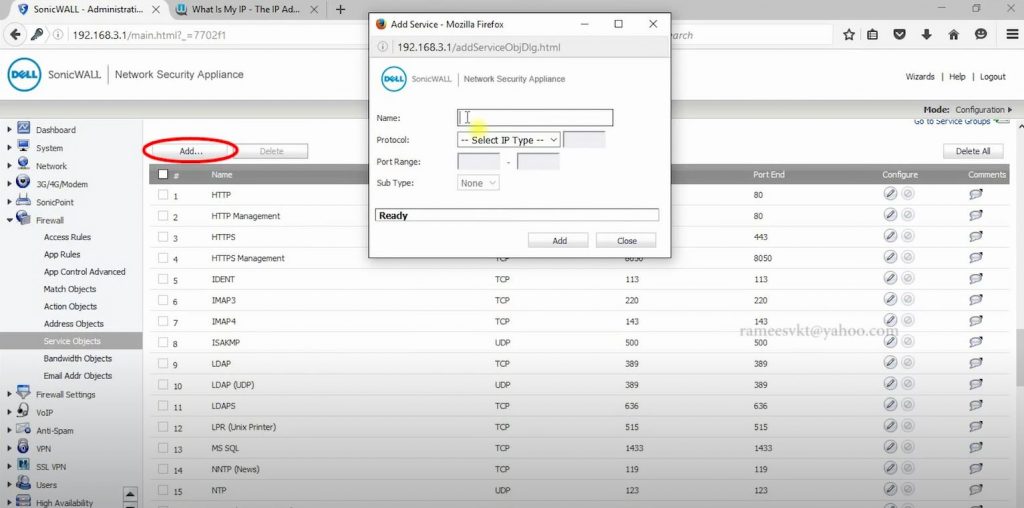Click the VoIP headset icon in sidebar
The height and width of the screenshot is (508, 1024).
coord(24,411)
